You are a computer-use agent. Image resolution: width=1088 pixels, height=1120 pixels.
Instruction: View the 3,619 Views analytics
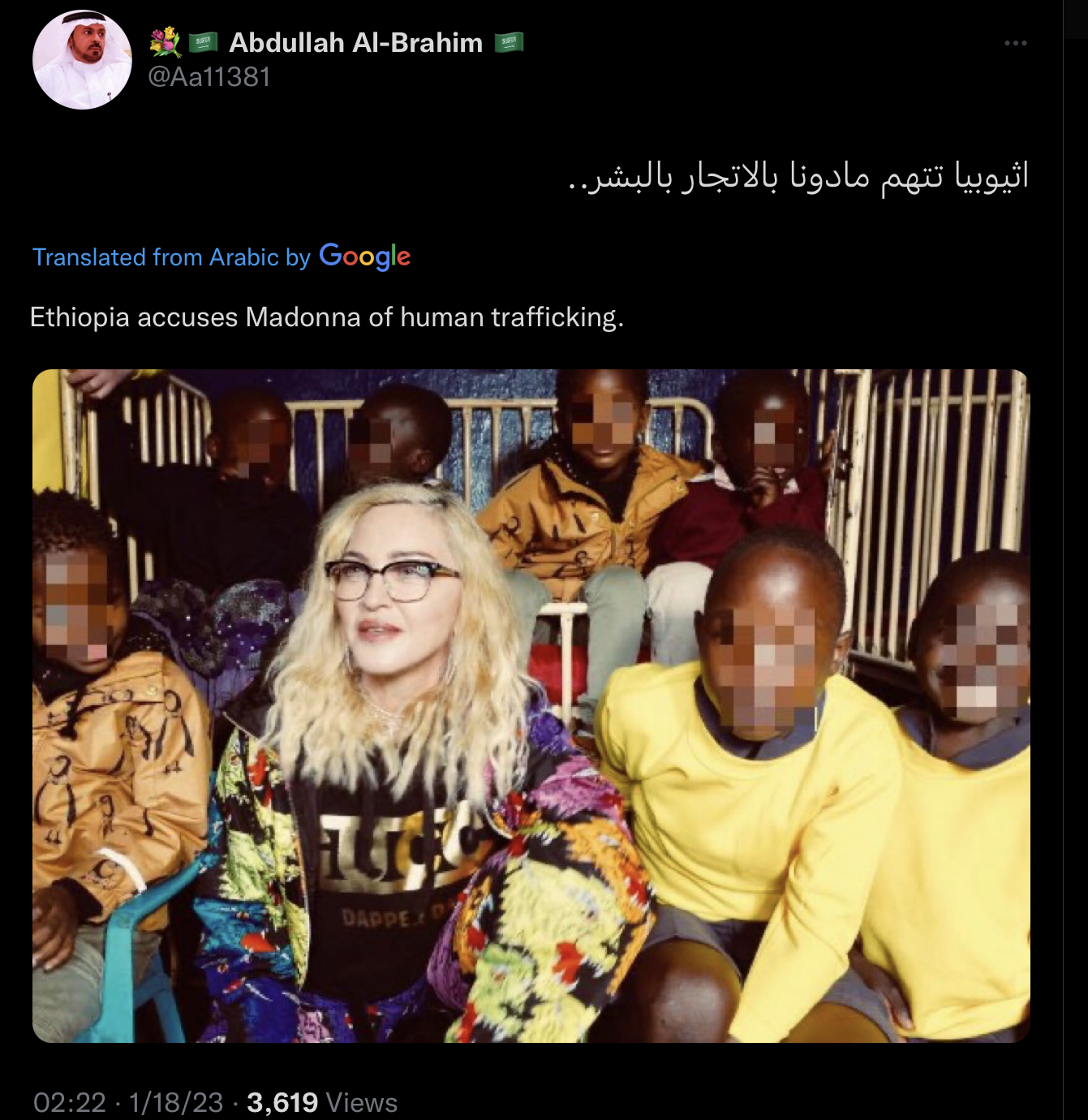(x=322, y=1102)
